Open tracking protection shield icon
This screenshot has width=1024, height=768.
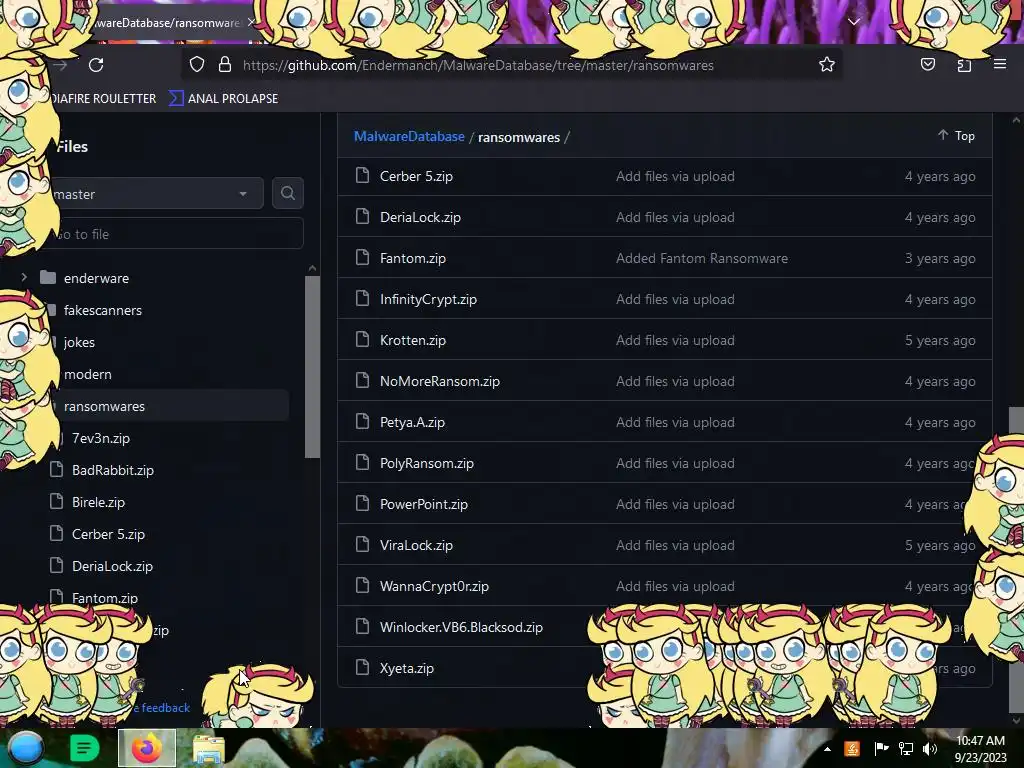pyautogui.click(x=197, y=65)
